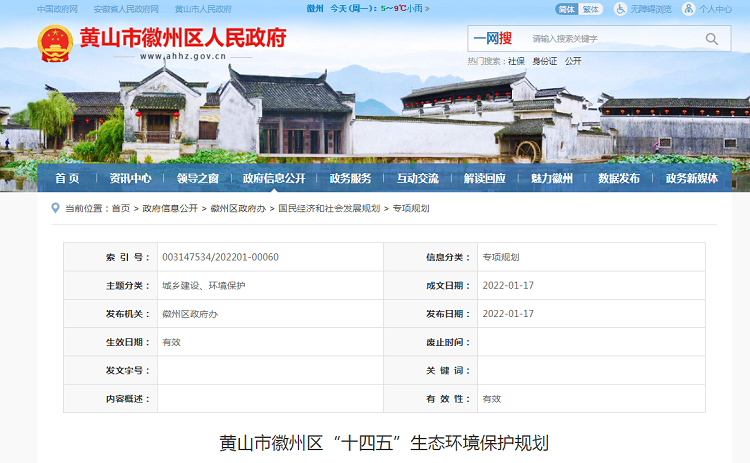Switch to simplified Chinese (简体)
The width and height of the screenshot is (750, 463).
click(x=567, y=9)
